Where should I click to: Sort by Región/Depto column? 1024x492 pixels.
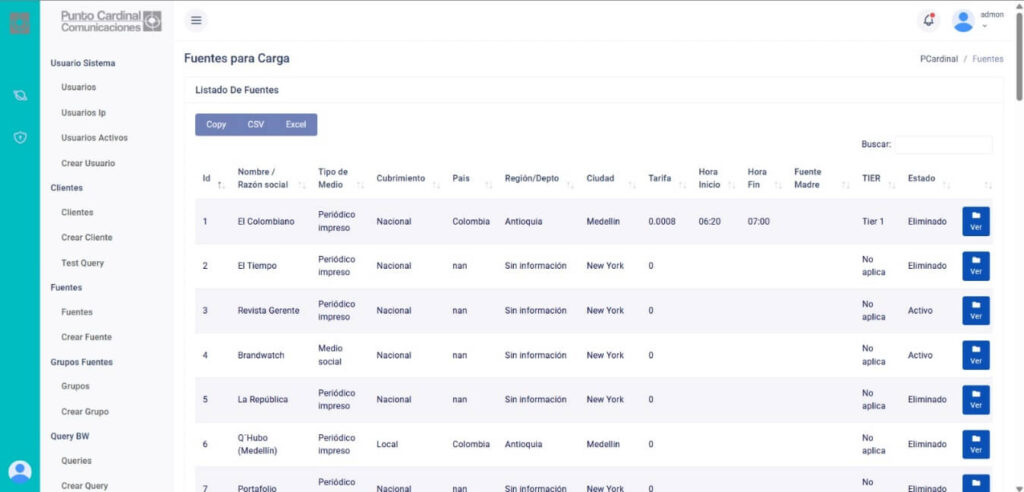(x=539, y=178)
